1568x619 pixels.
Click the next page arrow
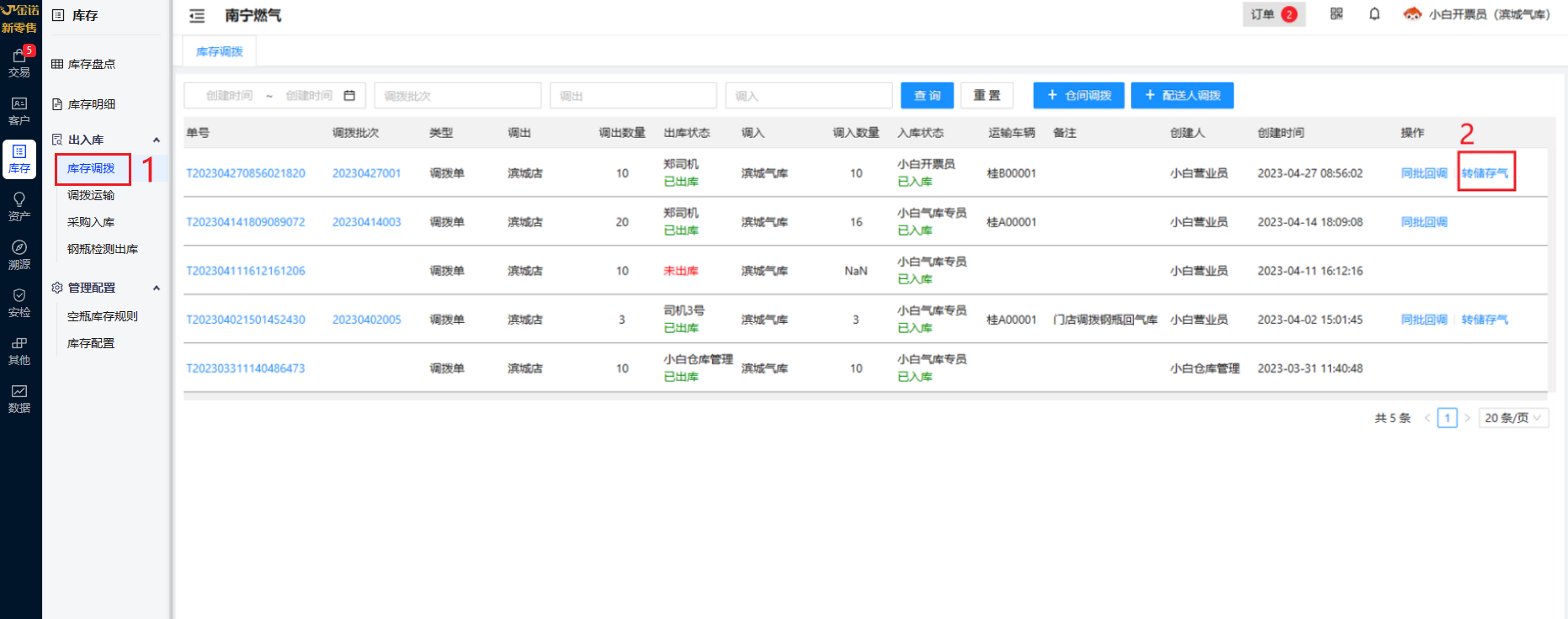click(1467, 418)
